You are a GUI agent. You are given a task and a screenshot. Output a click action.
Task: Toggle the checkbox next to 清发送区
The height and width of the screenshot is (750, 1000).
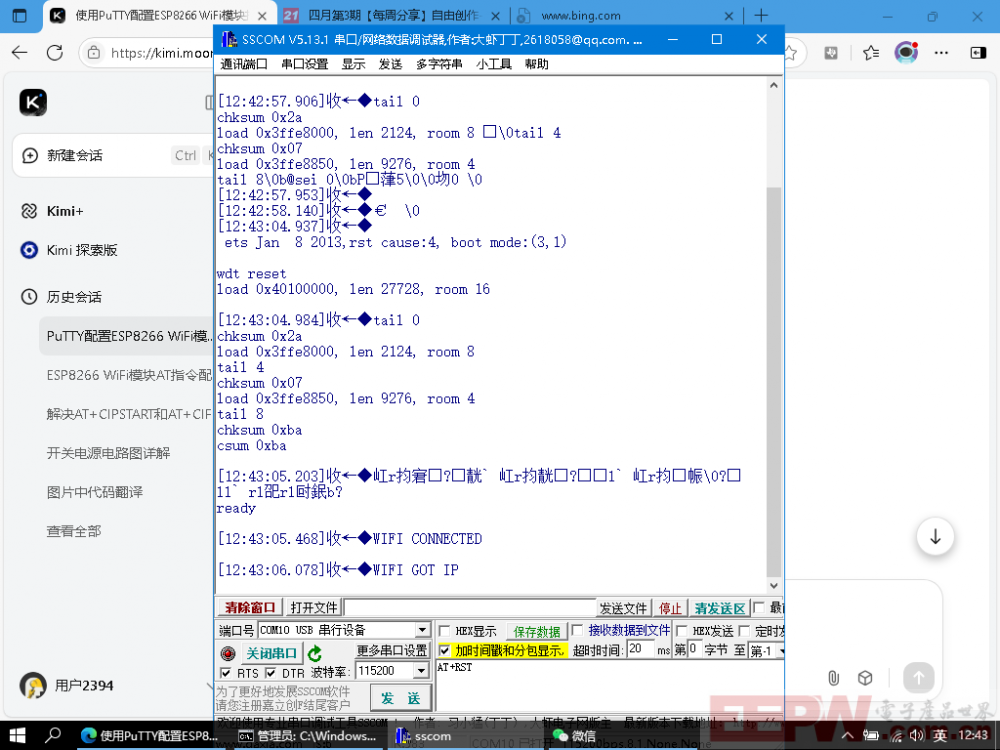coord(758,607)
